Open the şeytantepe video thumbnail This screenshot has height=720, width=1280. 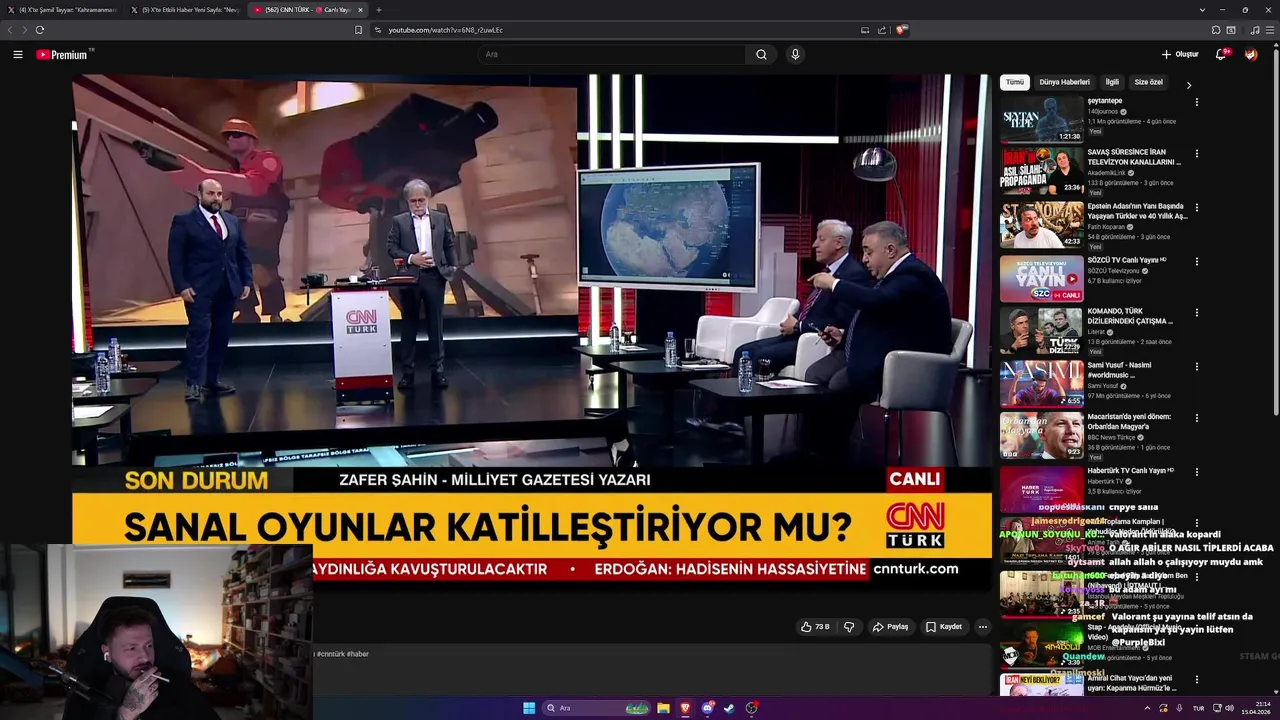click(x=1042, y=119)
